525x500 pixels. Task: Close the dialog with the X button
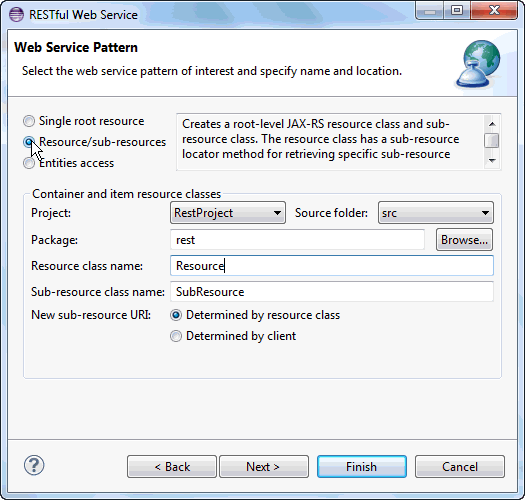494,11
